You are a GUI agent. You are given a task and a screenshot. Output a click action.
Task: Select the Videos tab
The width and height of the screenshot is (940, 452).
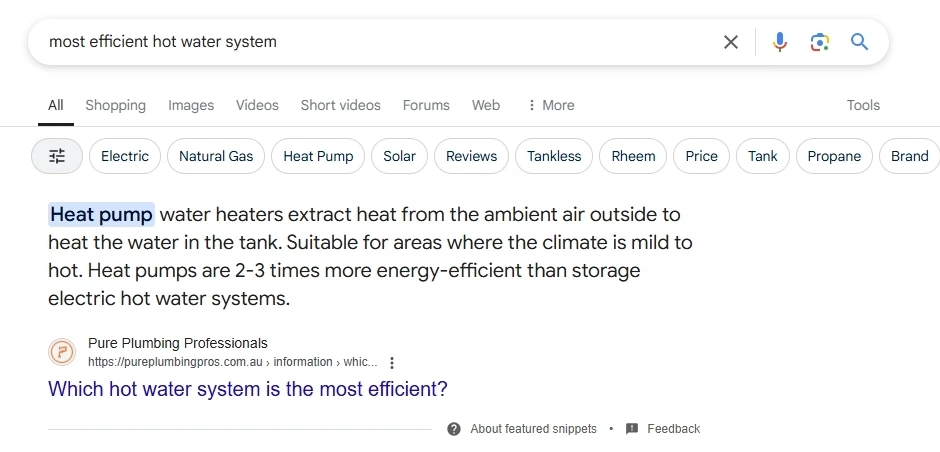click(257, 105)
